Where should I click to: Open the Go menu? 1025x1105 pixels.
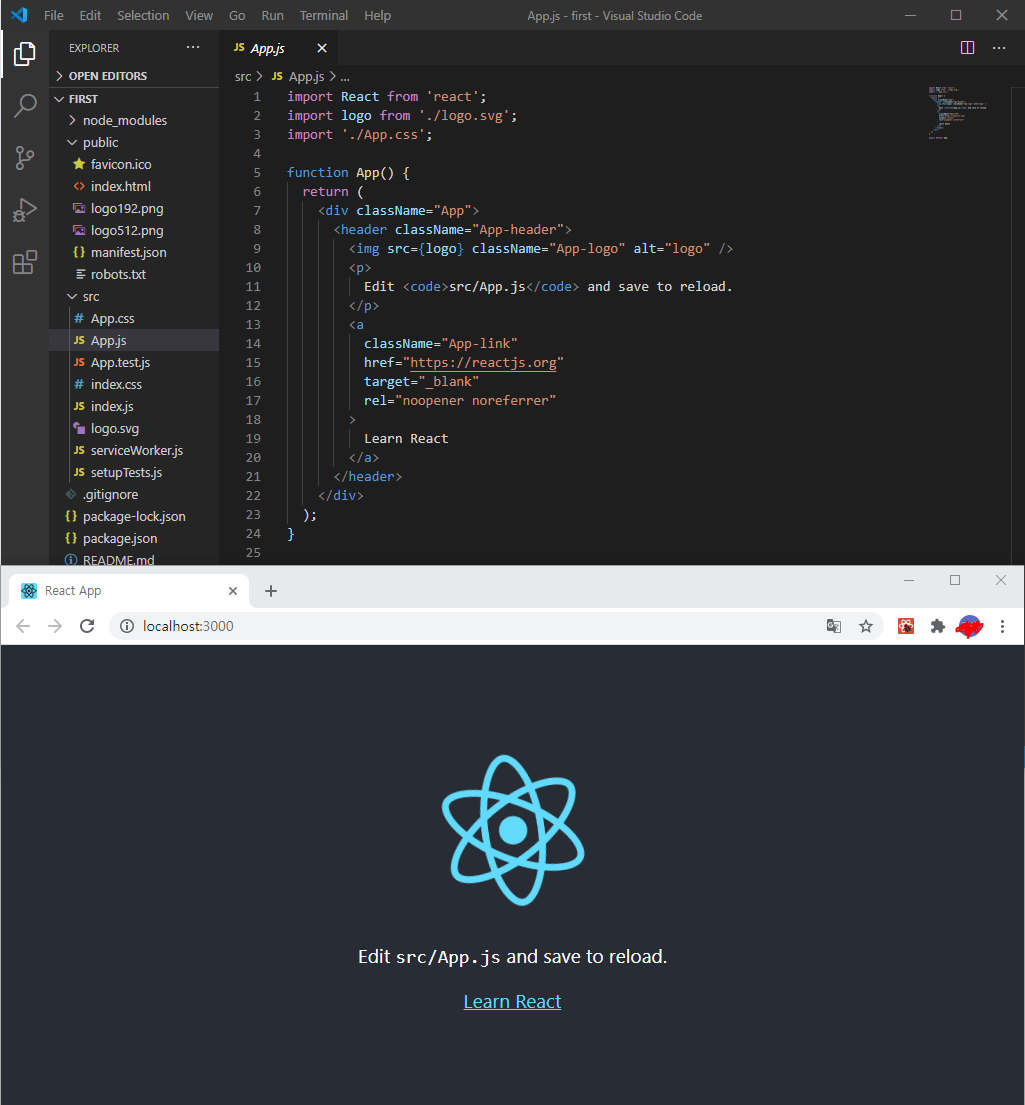point(237,16)
